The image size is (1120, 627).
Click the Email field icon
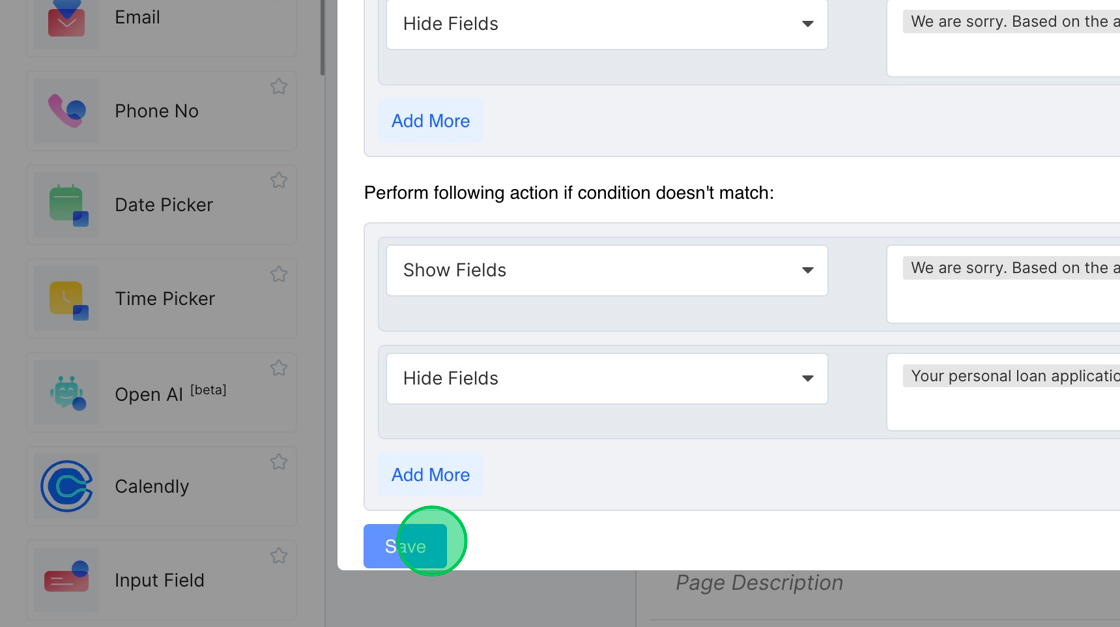[66, 18]
